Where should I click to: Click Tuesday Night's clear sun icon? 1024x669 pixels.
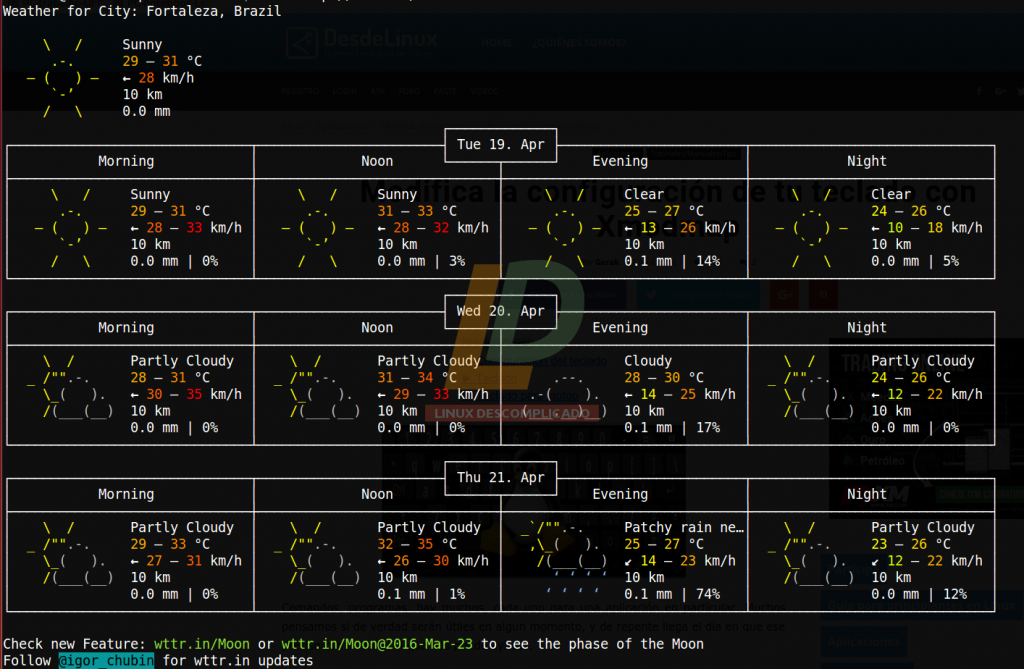pos(810,228)
